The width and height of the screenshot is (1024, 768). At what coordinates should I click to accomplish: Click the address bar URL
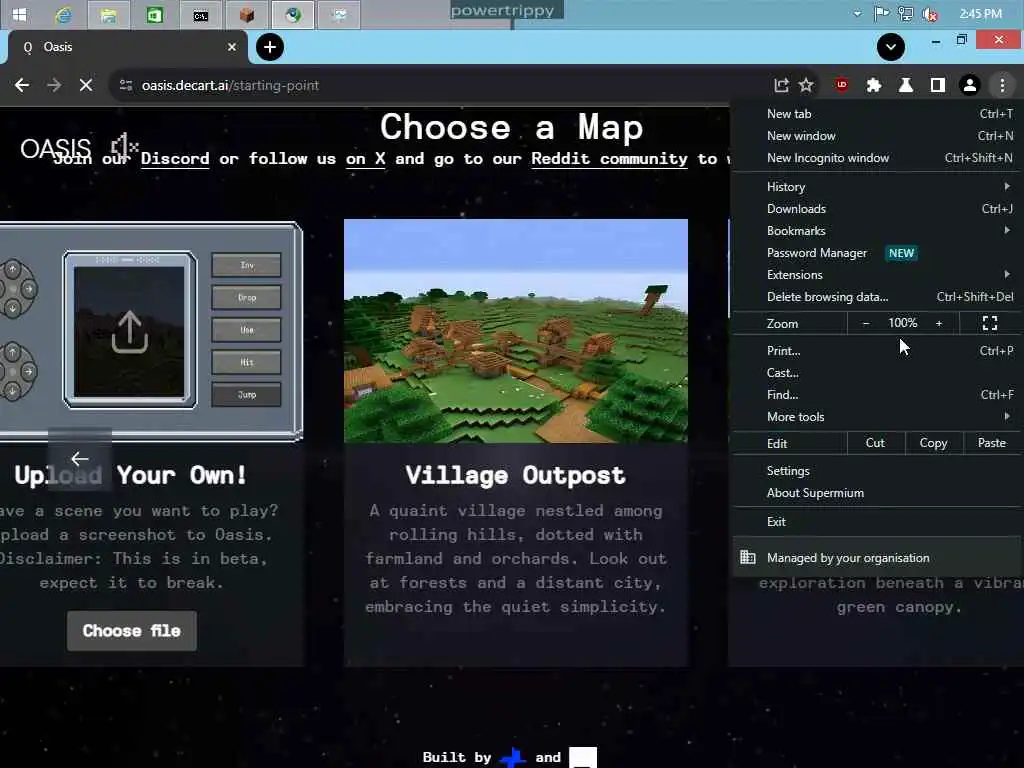pos(230,86)
